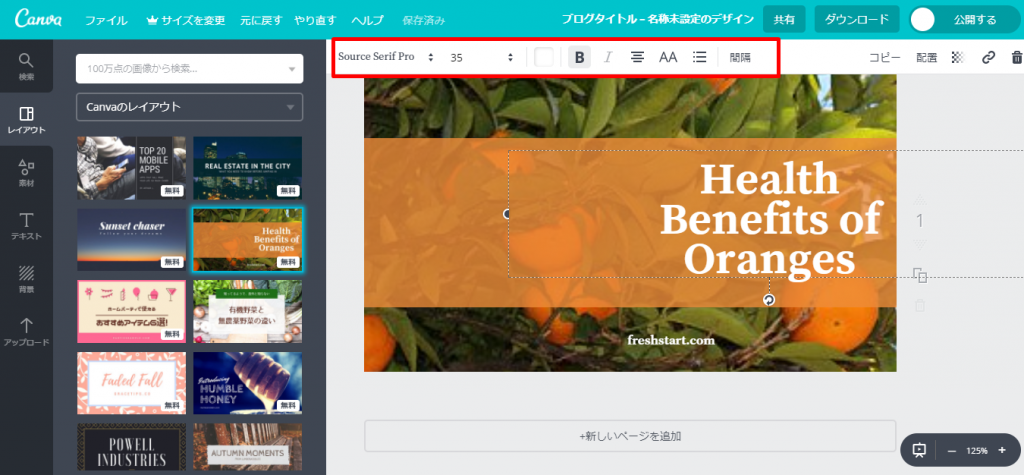Duplicate page using copy page icon

click(920, 275)
